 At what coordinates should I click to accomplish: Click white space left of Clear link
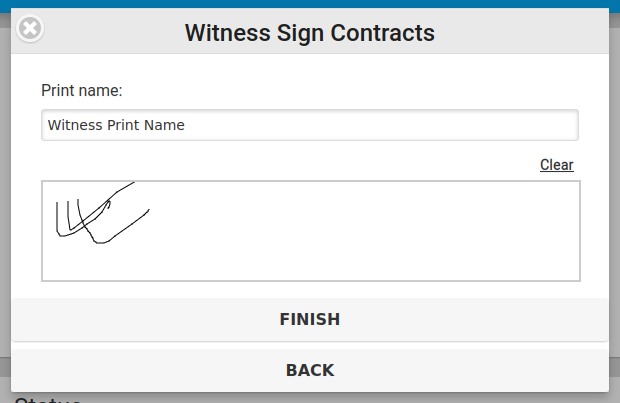300,165
